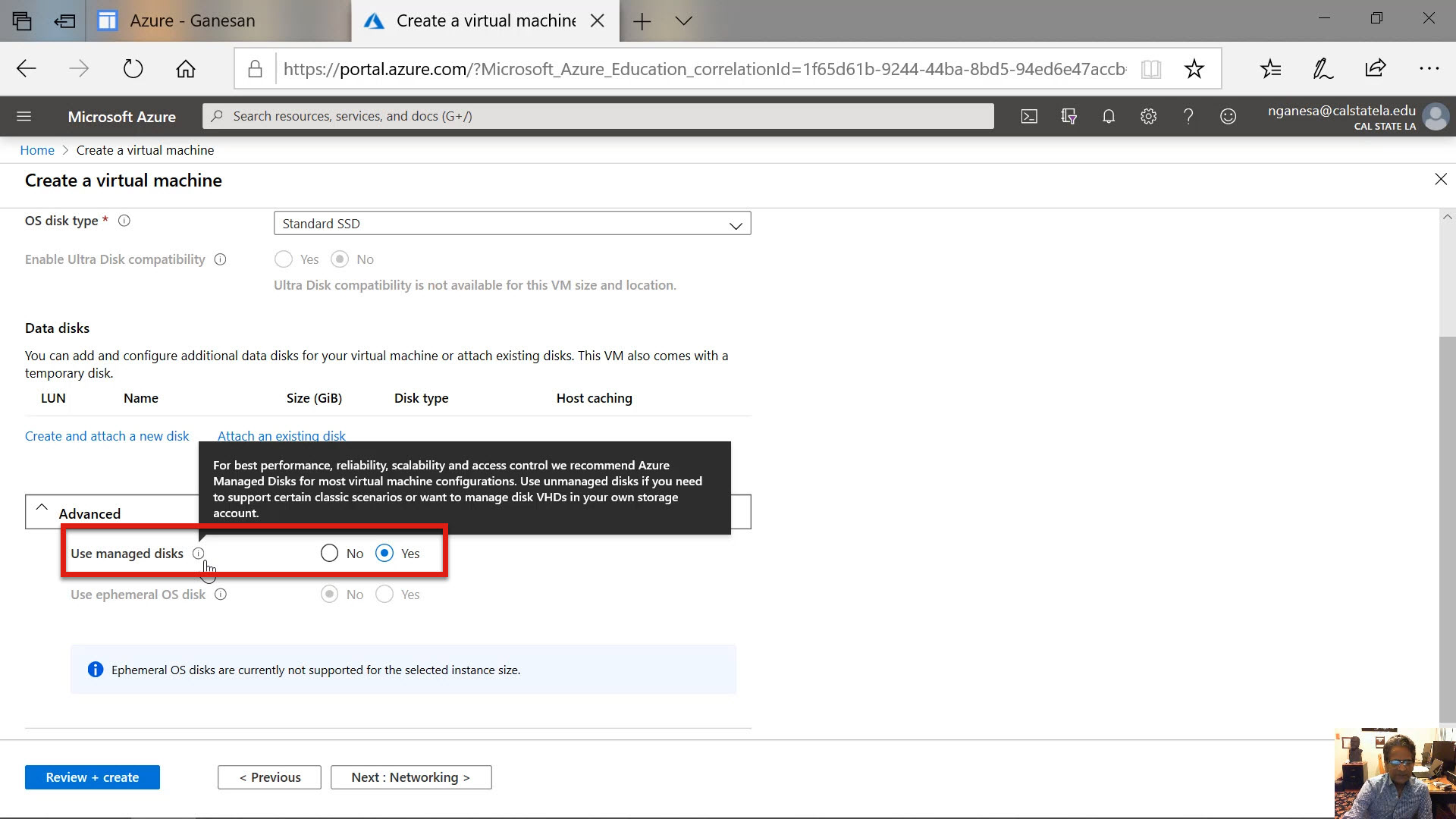Image resolution: width=1456 pixels, height=819 pixels.
Task: Click the page vertical scrollbar
Action: point(1447,531)
